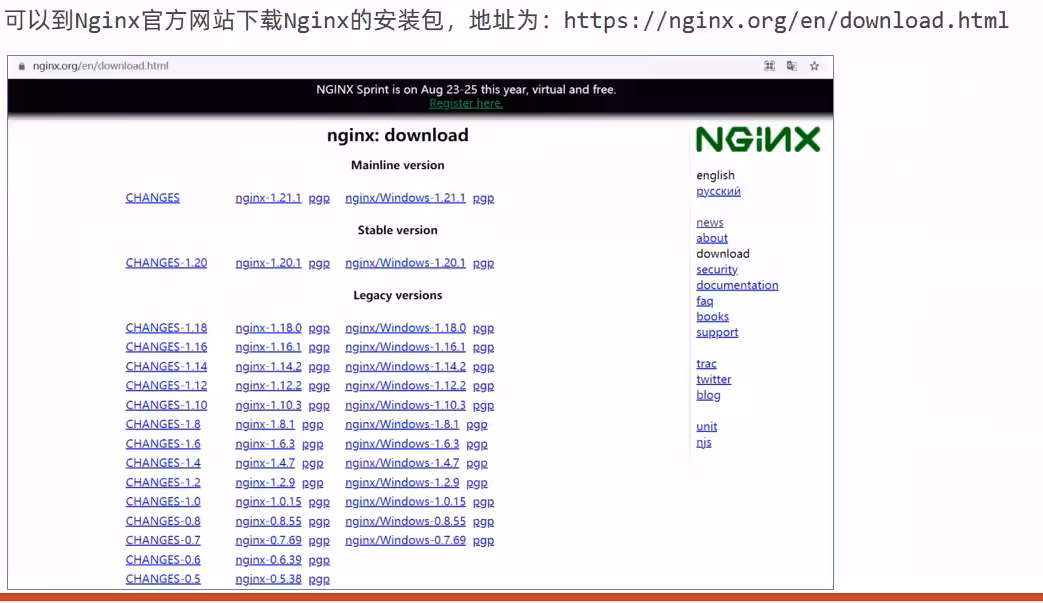Switch site language to русский
The height and width of the screenshot is (603, 1043).
pos(718,191)
